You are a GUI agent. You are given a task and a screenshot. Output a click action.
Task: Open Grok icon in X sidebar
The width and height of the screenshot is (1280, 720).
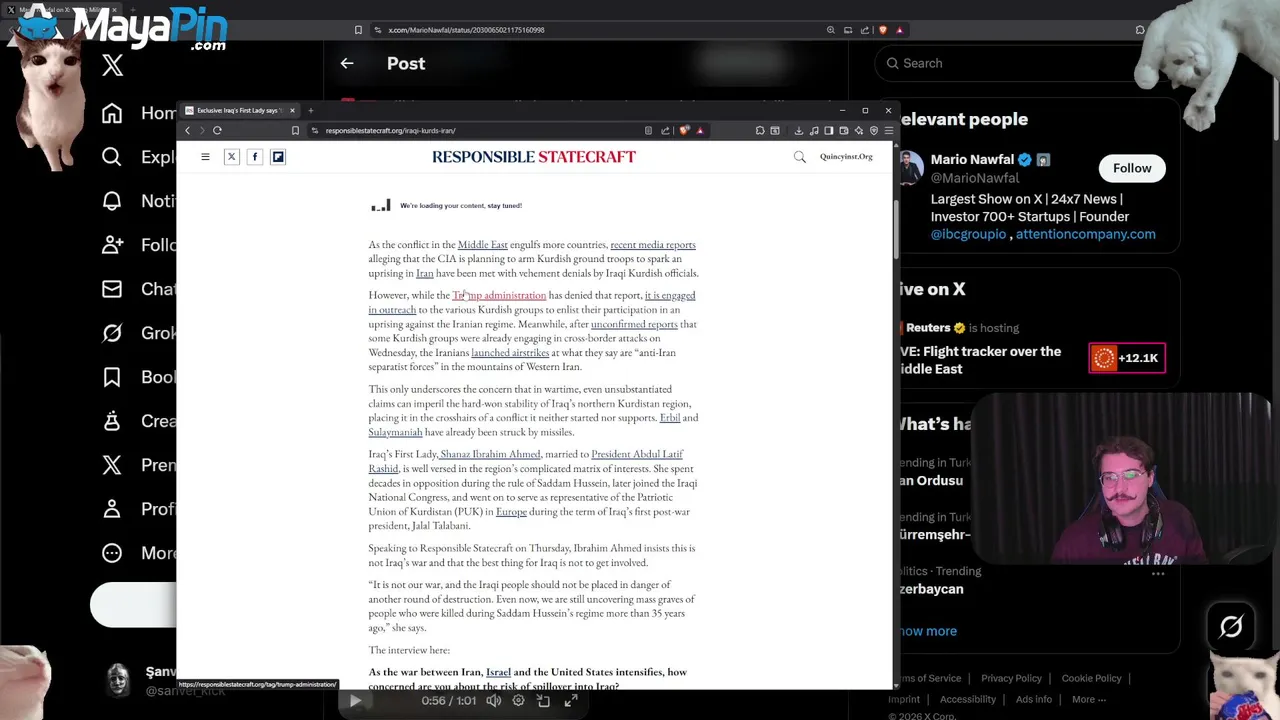112,333
